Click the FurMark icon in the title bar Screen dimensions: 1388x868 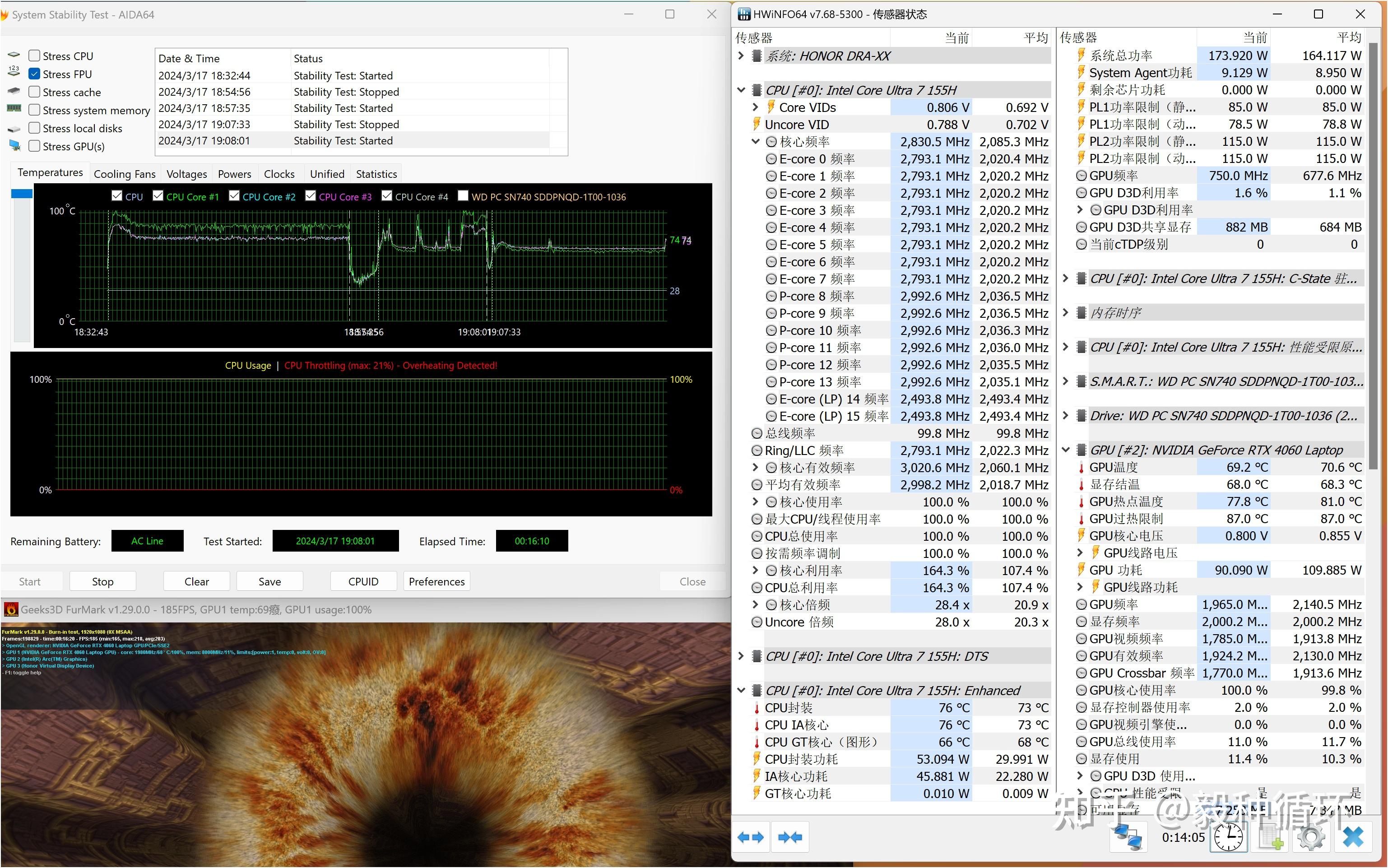(10, 609)
